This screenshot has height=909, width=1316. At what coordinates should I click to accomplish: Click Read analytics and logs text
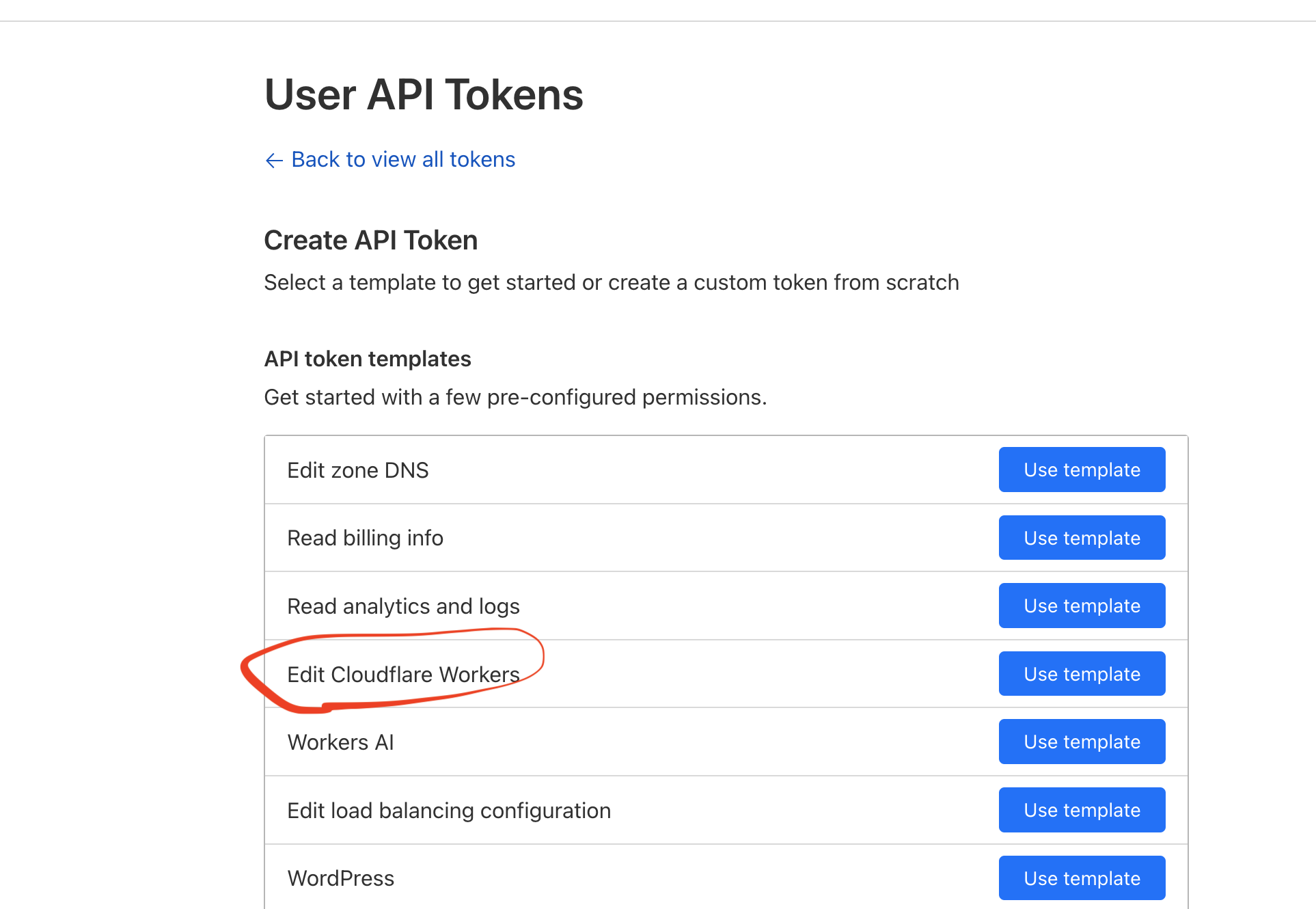(x=403, y=607)
